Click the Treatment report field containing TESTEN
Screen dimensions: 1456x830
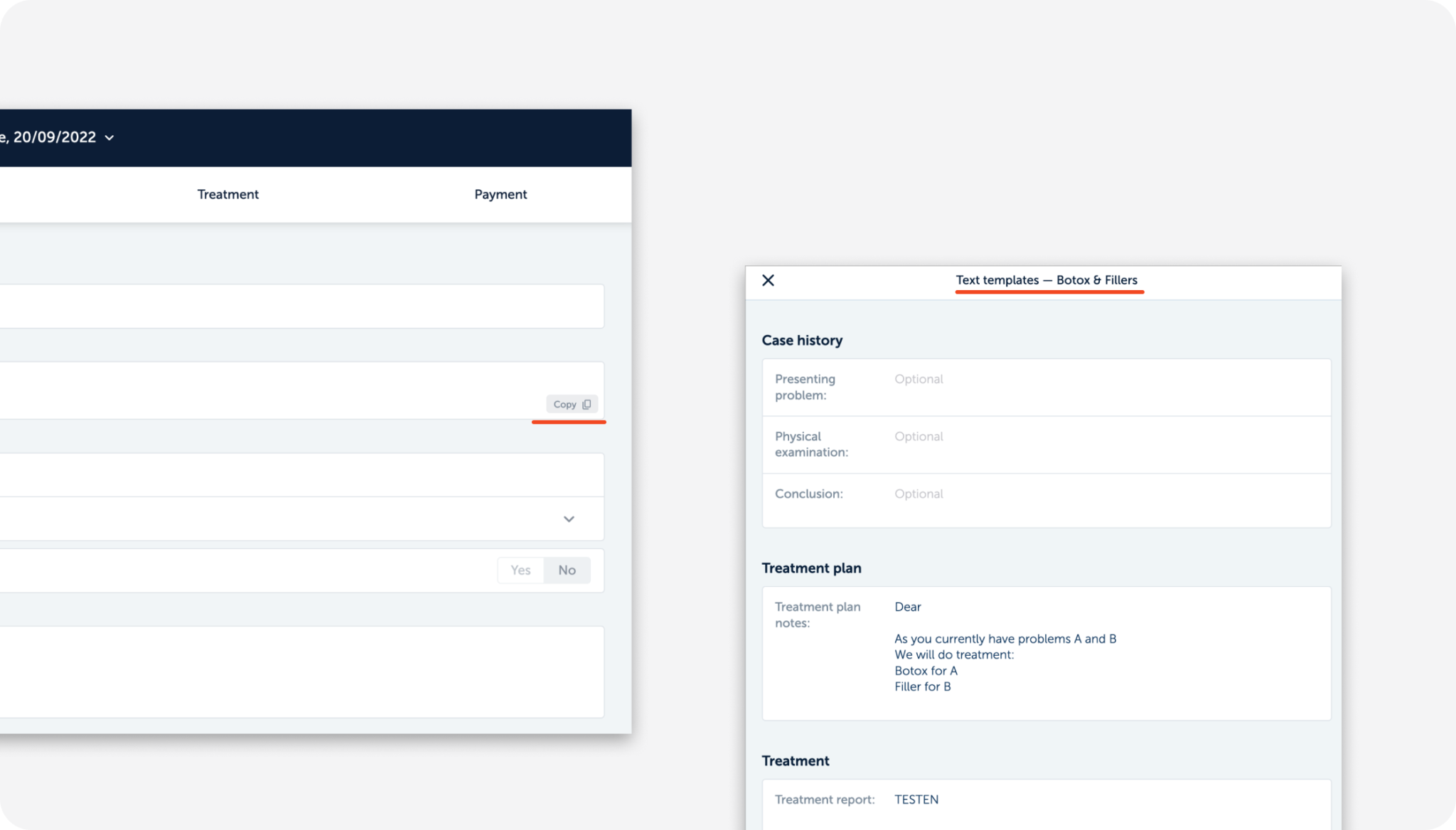995,799
